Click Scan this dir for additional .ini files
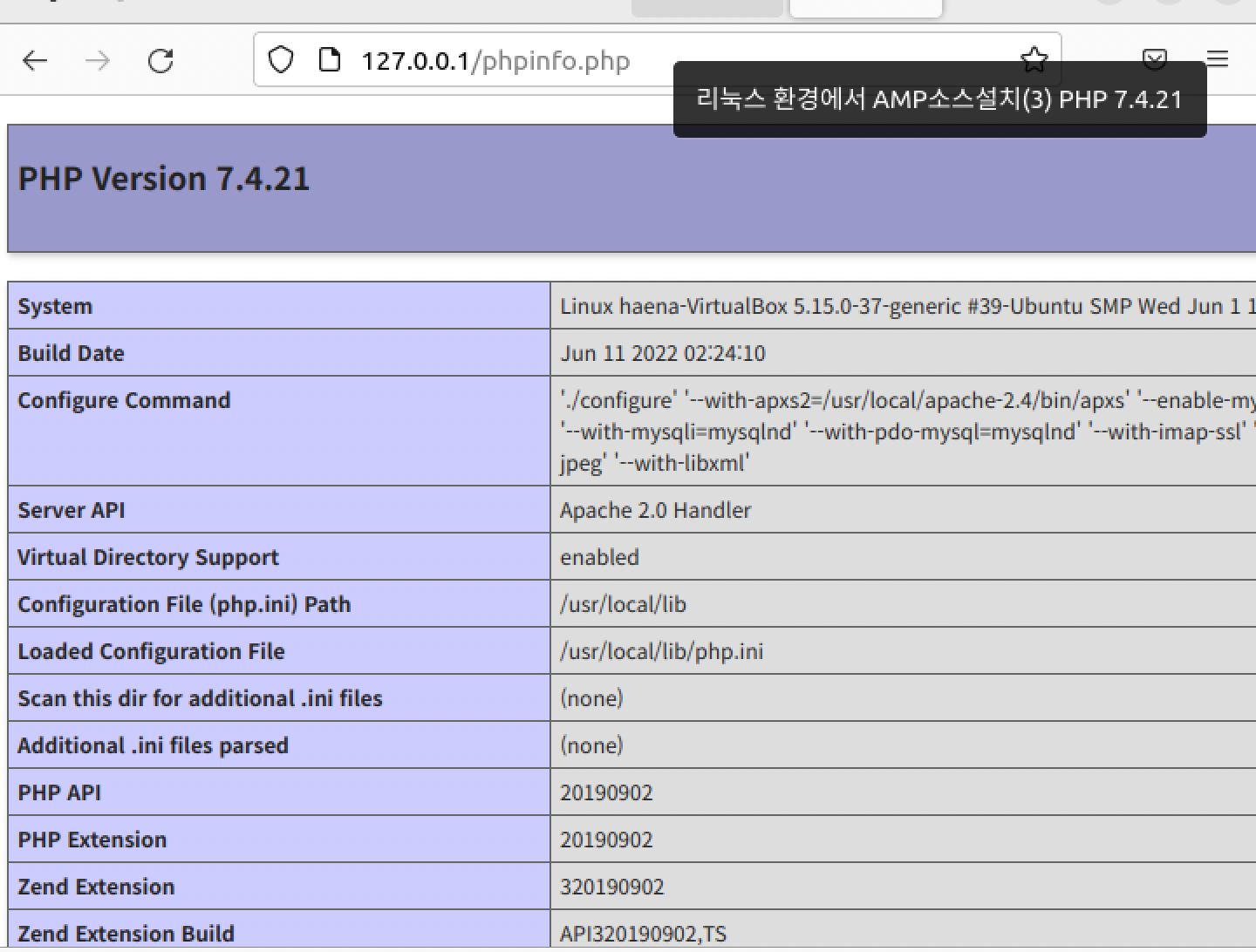 pos(200,698)
